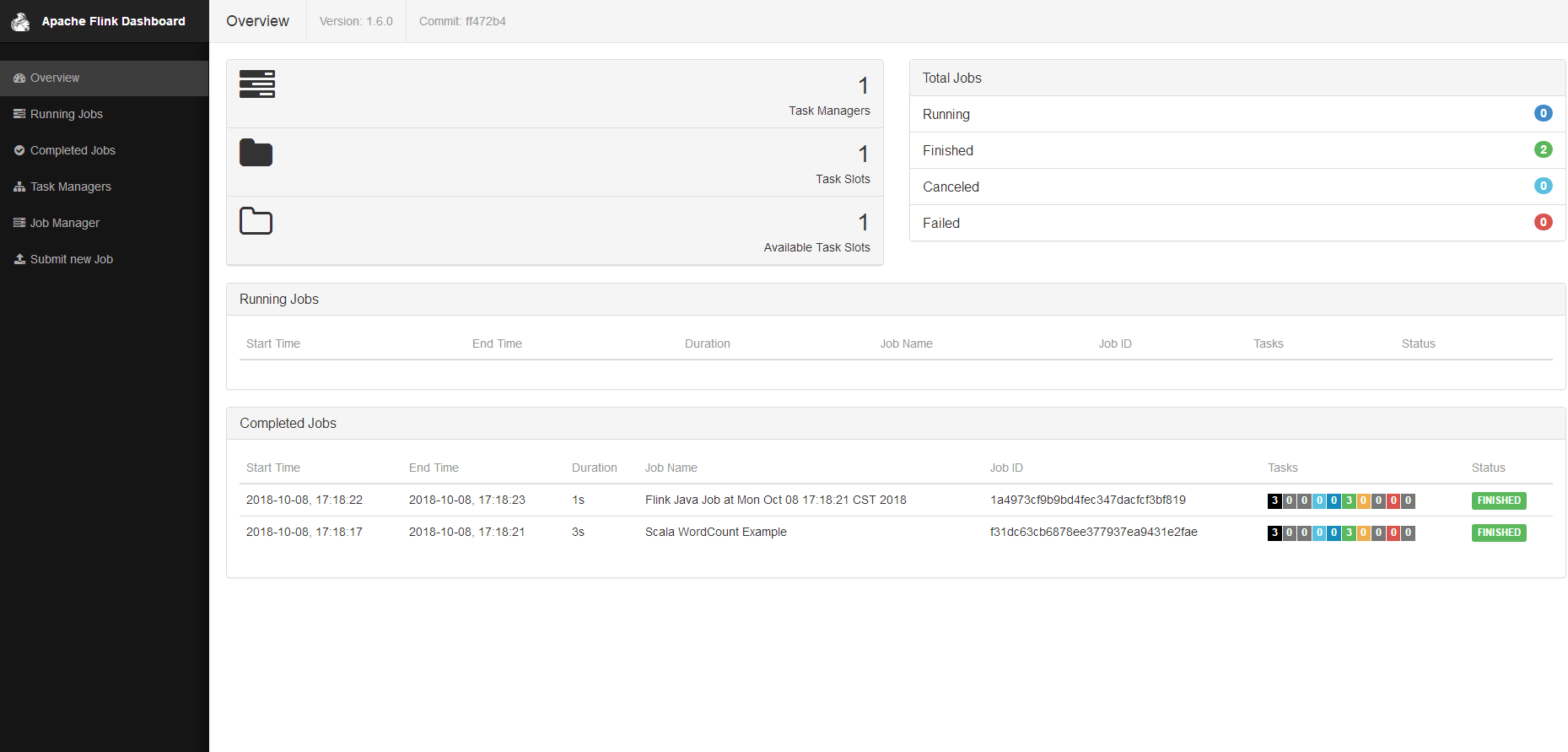
Task: Open Overview in the sidebar
Action: pyautogui.click(x=105, y=78)
